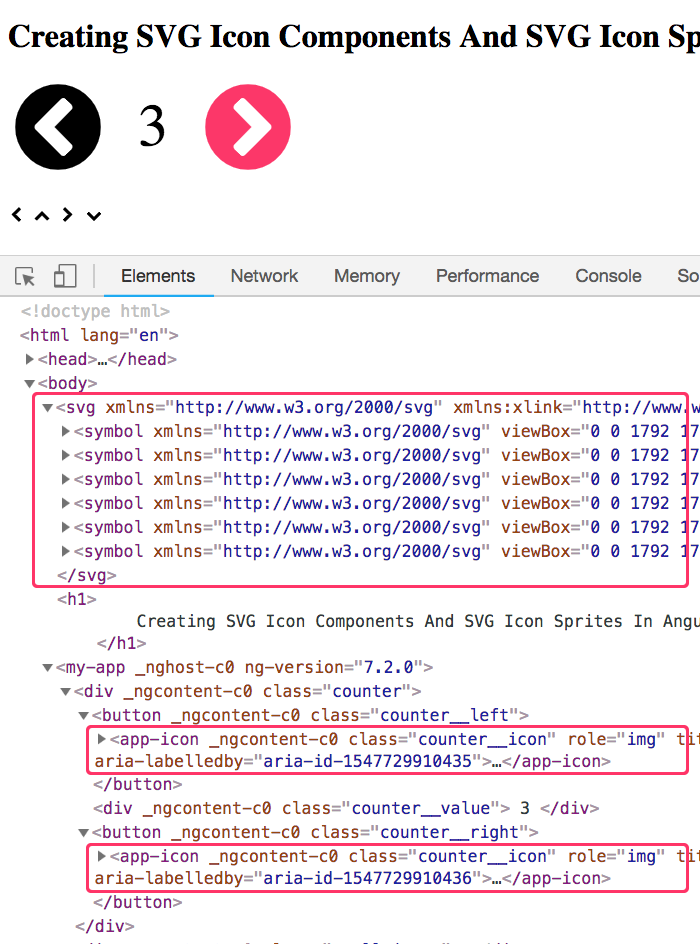Viewport: 700px width, 944px height.
Task: Collapse the my-app element node
Action: [48, 667]
